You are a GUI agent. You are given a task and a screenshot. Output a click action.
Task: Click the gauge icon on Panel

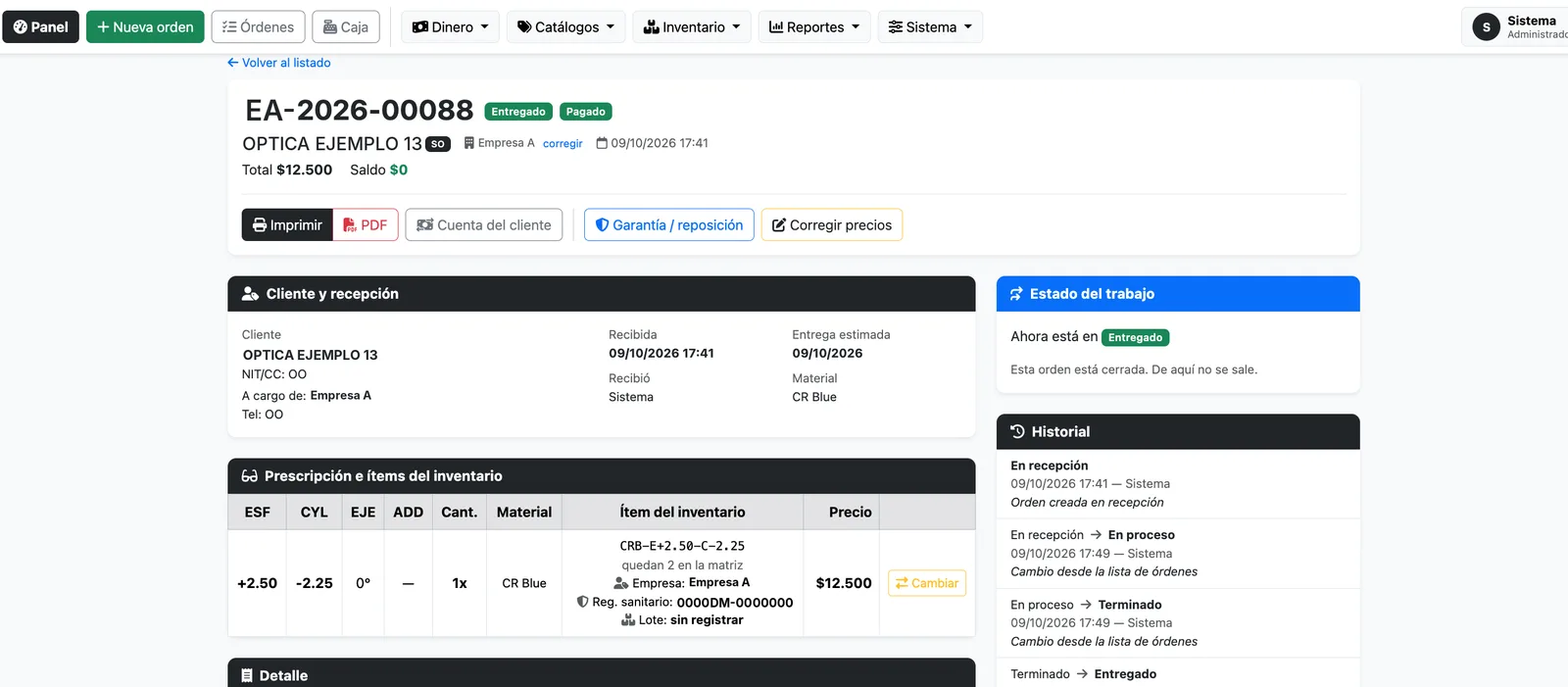pyautogui.click(x=21, y=27)
